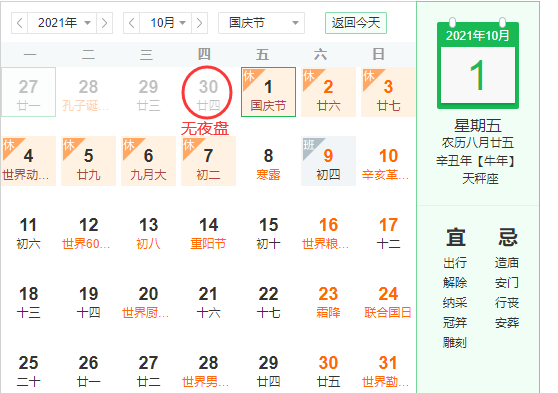Image resolution: width=558 pixels, height=393 pixels.
Task: Select October 19 cell (十四)
Action: [x=88, y=299]
